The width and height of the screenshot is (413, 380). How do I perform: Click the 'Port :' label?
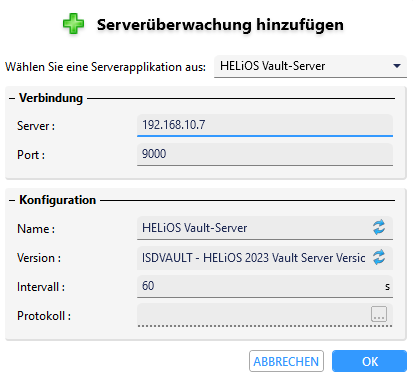click(31, 155)
